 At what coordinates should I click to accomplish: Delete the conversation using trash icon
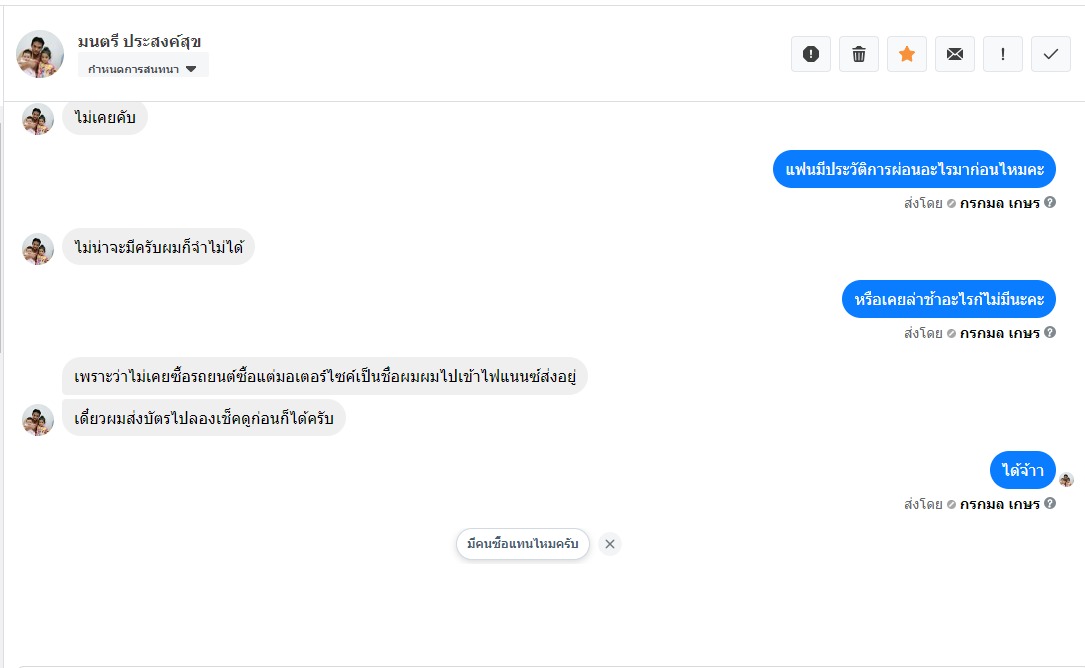point(859,54)
